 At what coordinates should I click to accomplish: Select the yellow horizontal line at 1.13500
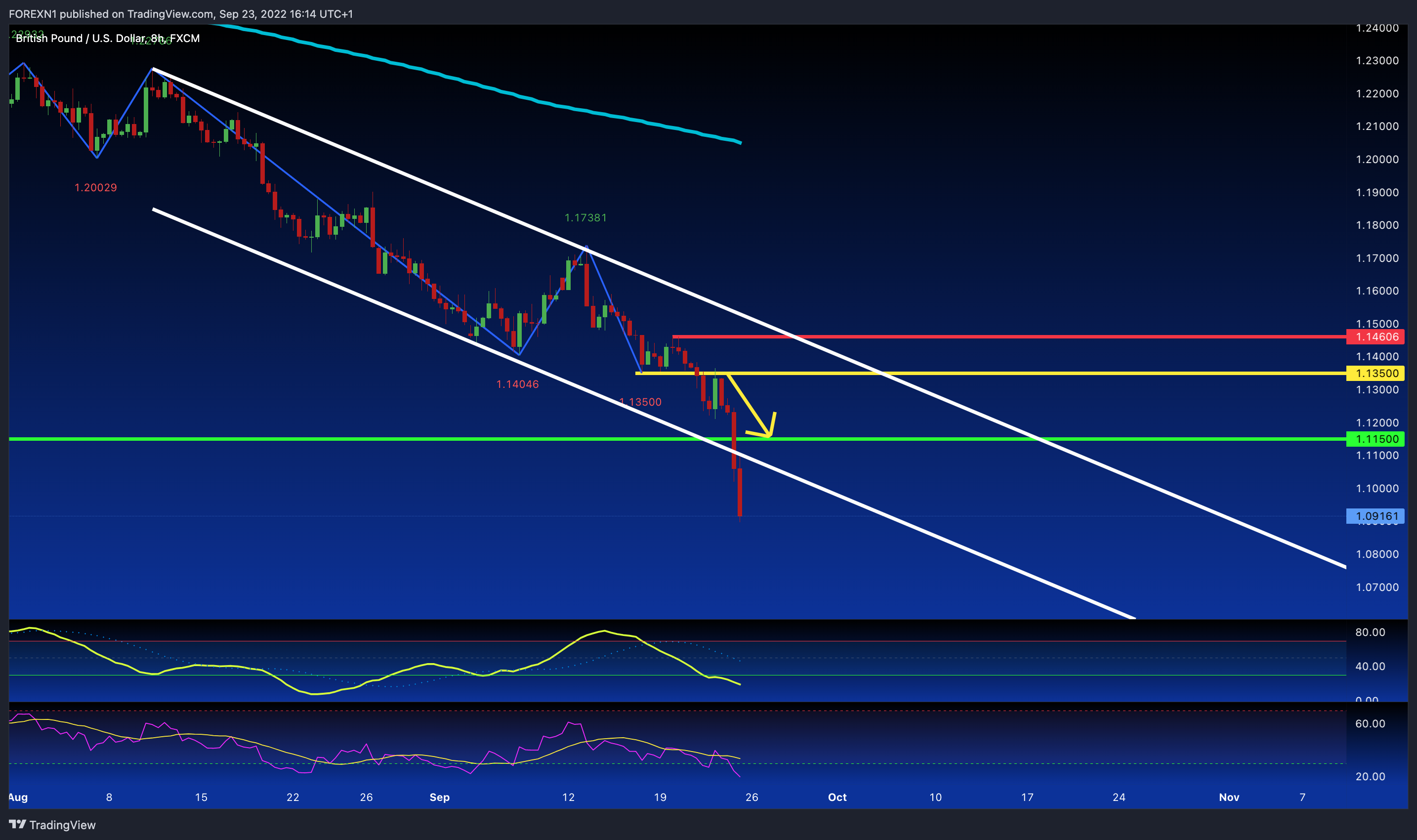pos(991,373)
